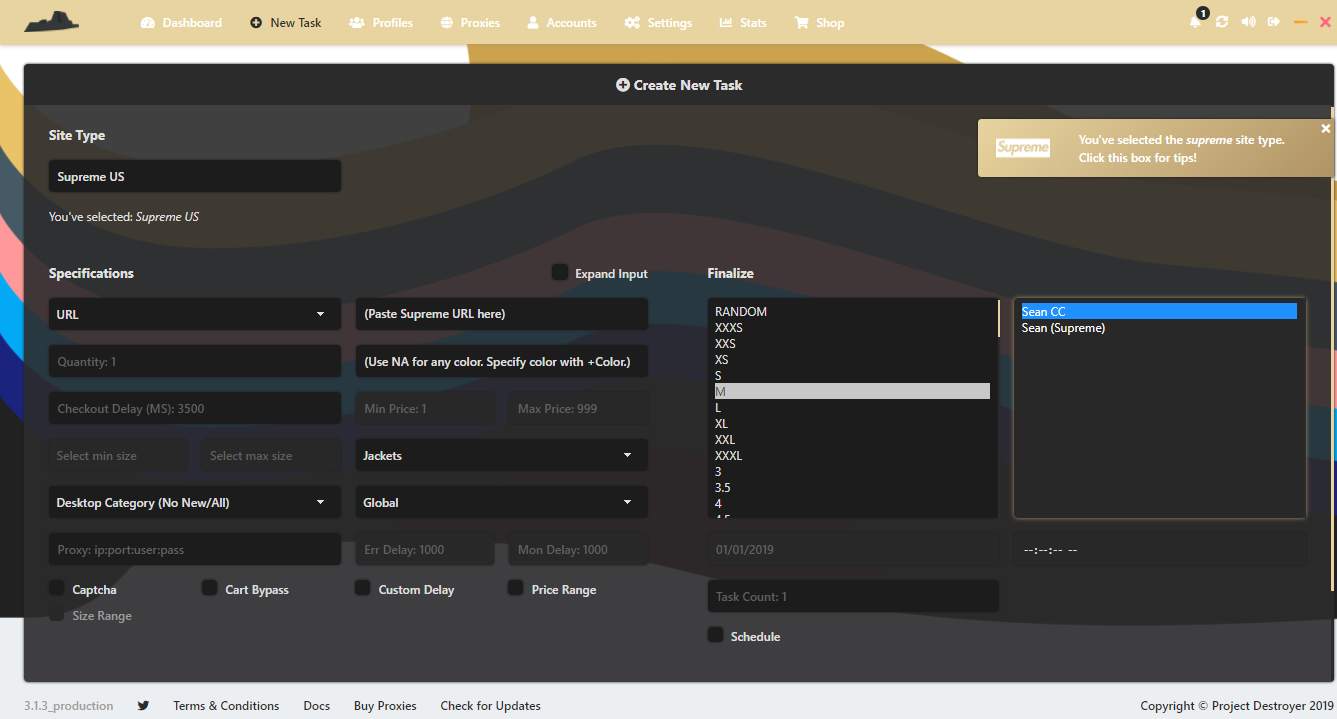Enable Cart Bypass
The width and height of the screenshot is (1337, 719).
[x=209, y=588]
